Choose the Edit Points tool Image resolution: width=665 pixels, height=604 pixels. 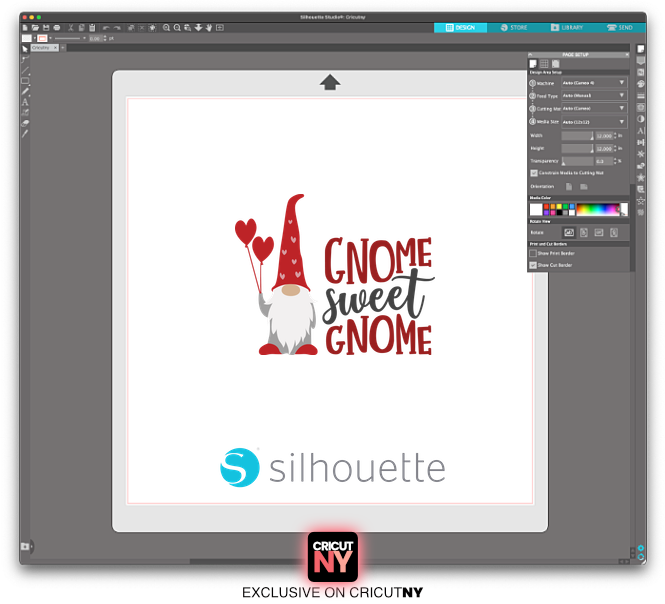(25, 59)
